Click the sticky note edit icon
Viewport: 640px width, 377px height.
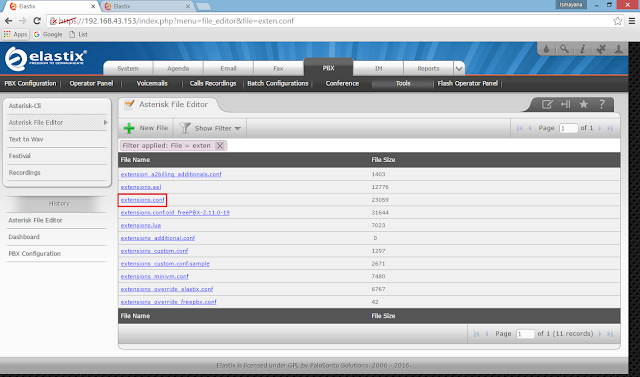547,104
